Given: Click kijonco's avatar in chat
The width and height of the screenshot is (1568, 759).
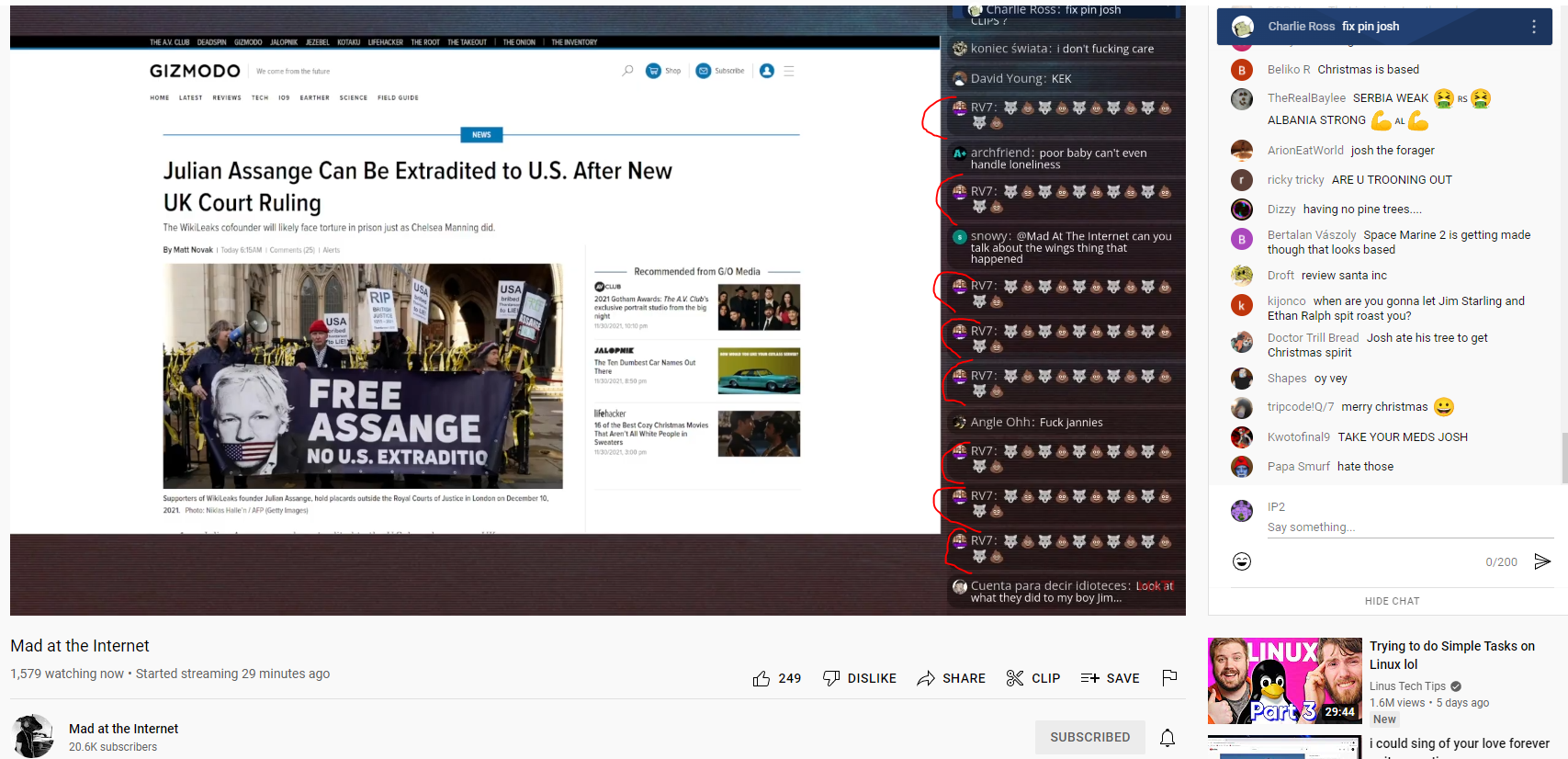Looking at the screenshot, I should [1242, 305].
